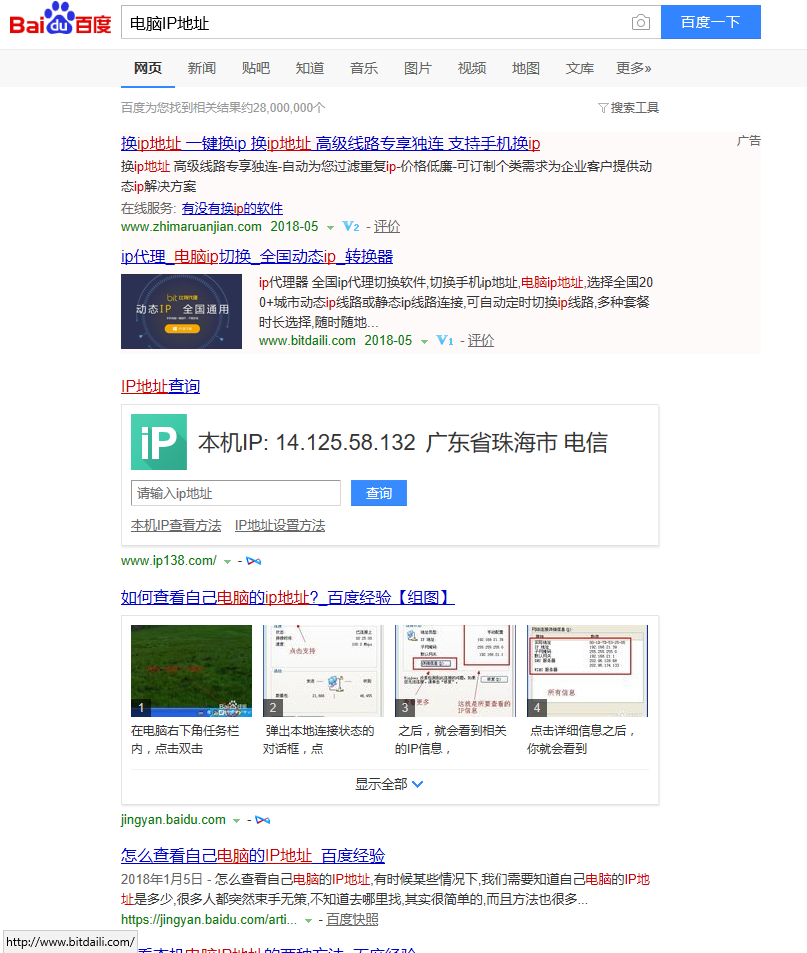Click the bowtie icon next to jingyan.baidu.com
The height and width of the screenshot is (953, 807).
click(262, 819)
